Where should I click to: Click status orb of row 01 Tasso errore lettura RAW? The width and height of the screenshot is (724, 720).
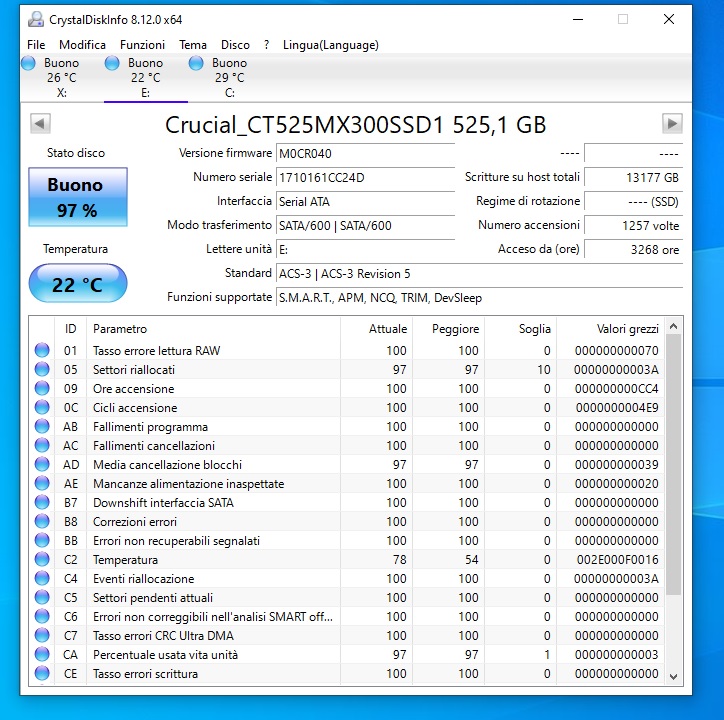pyautogui.click(x=42, y=350)
